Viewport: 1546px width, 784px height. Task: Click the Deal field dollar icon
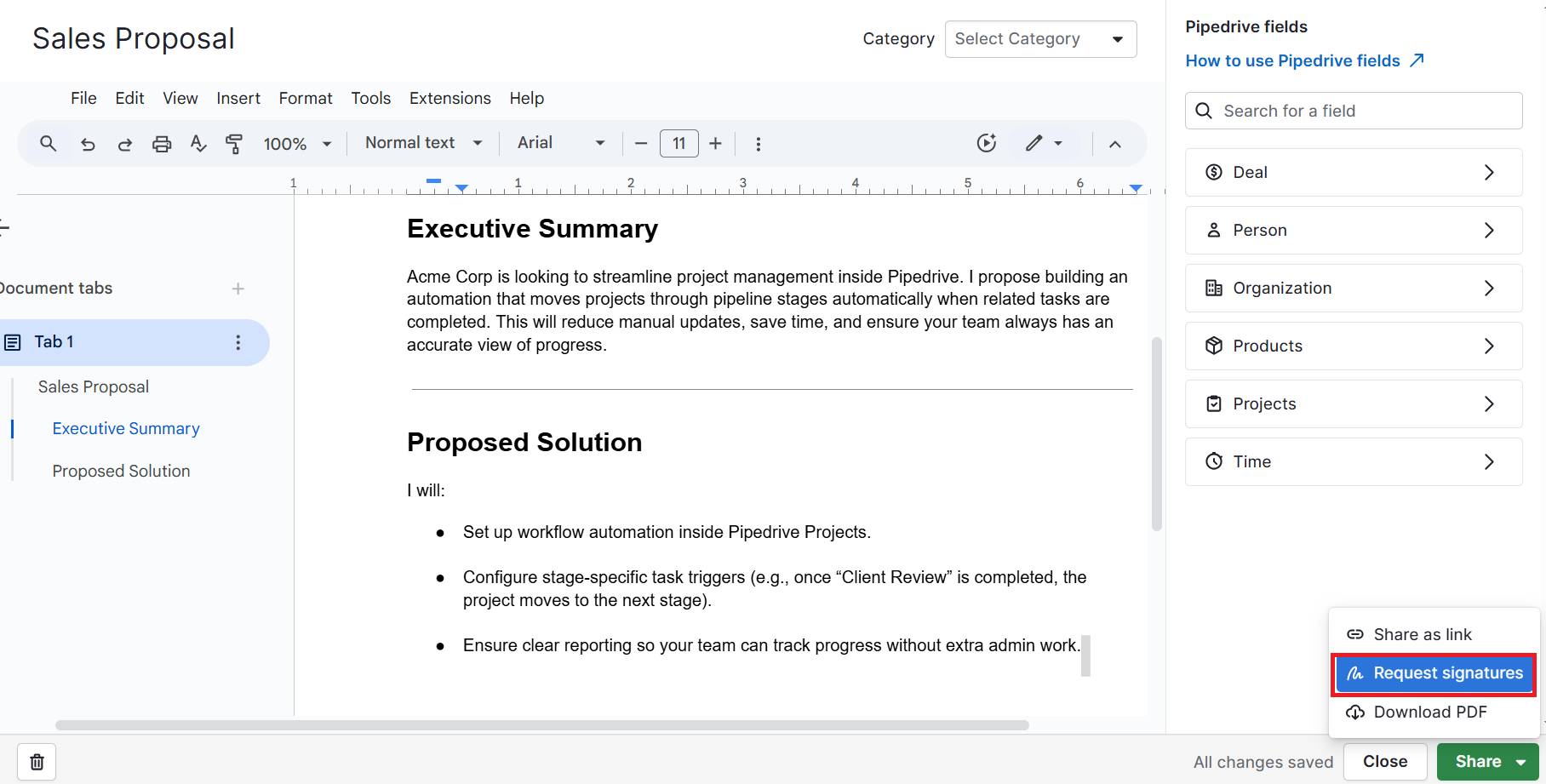[1214, 172]
